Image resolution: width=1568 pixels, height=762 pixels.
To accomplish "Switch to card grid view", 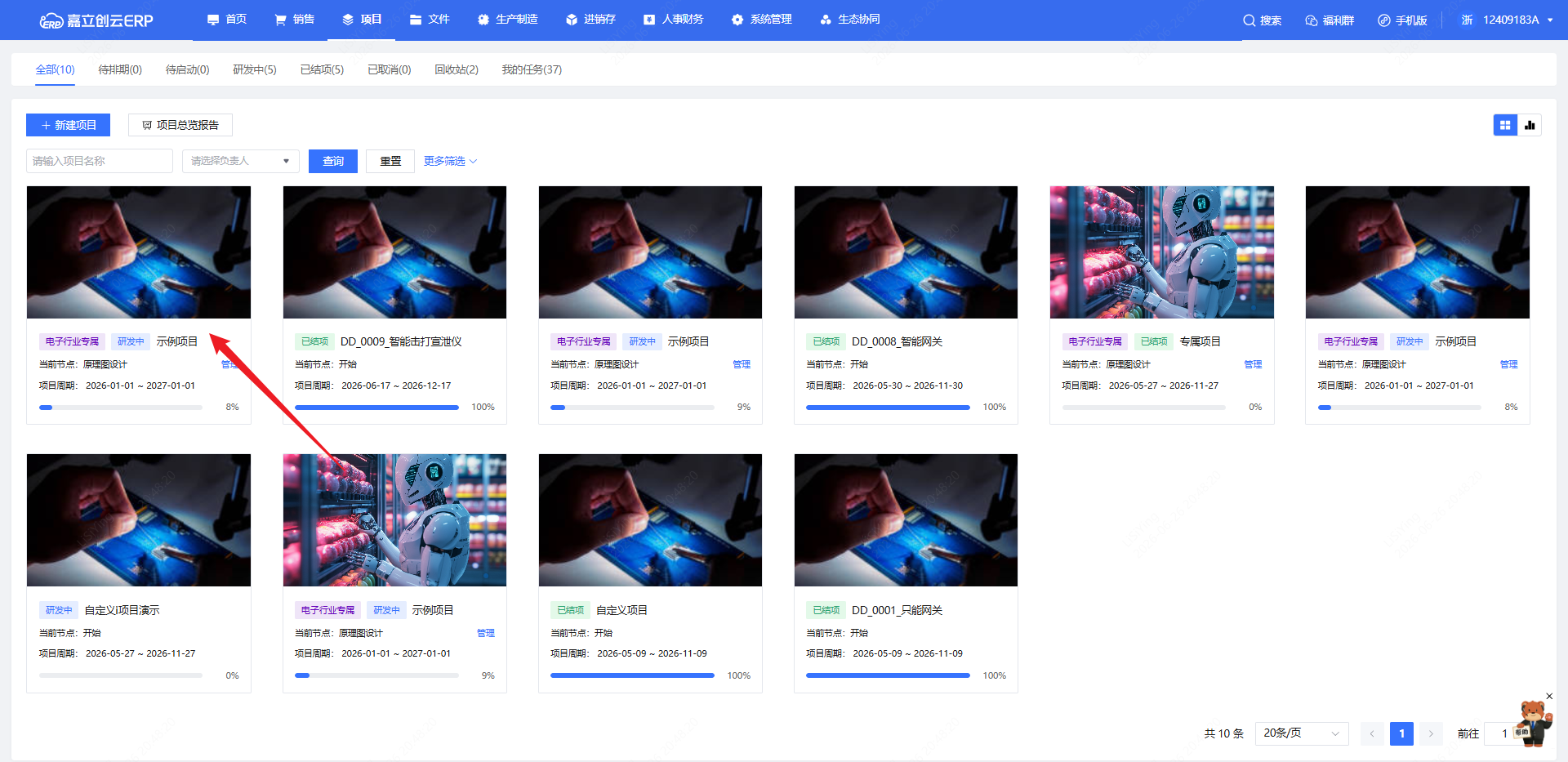I will 1505,125.
